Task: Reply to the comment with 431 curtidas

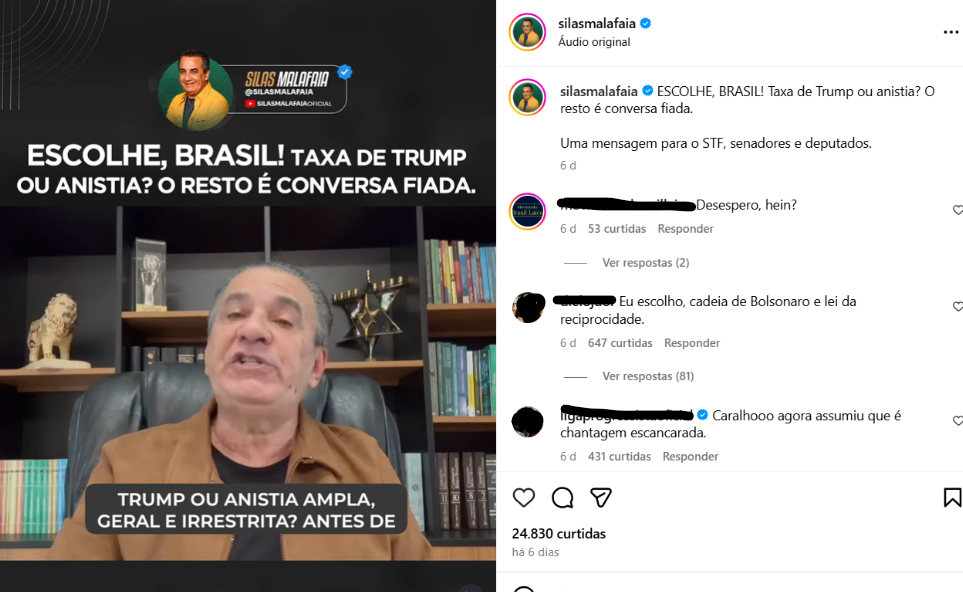Action: [x=690, y=457]
